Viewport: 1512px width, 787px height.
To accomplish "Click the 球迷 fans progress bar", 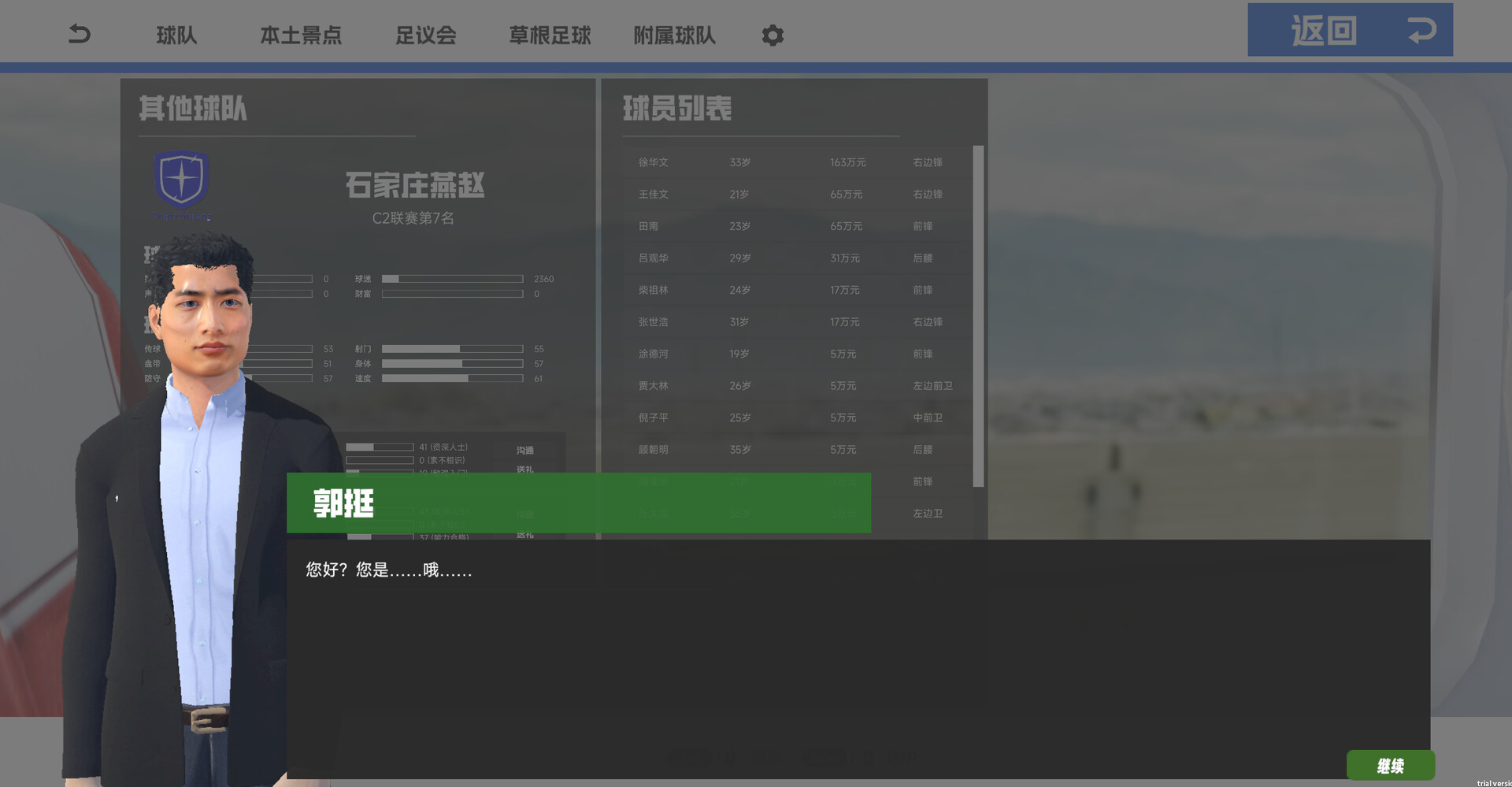I will tap(453, 278).
